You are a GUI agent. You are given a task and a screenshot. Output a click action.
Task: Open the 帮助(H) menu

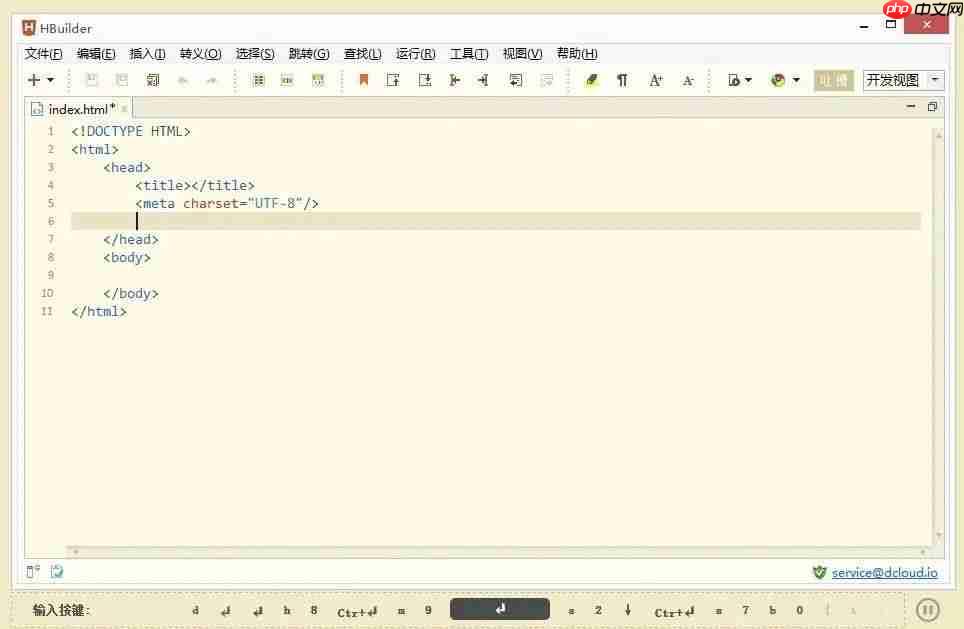pos(577,53)
